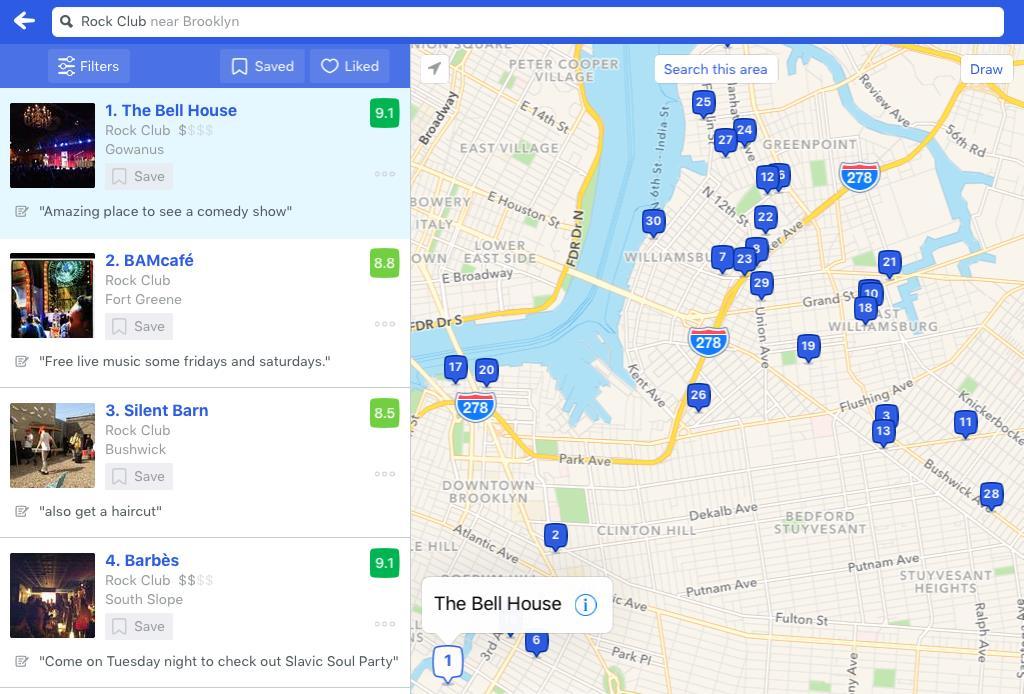Select map pin 24

pyautogui.click(x=745, y=131)
